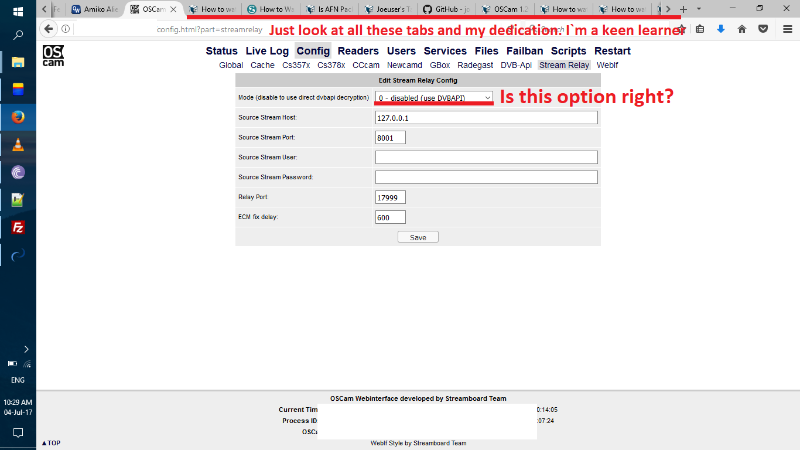
Task: Click the TOP link at bottom
Action: (x=51, y=443)
